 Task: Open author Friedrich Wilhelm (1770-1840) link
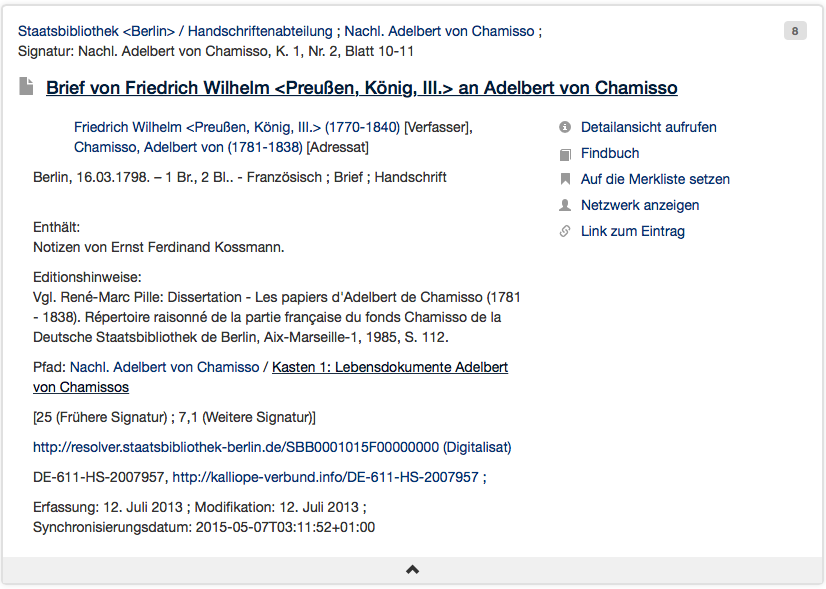click(237, 127)
